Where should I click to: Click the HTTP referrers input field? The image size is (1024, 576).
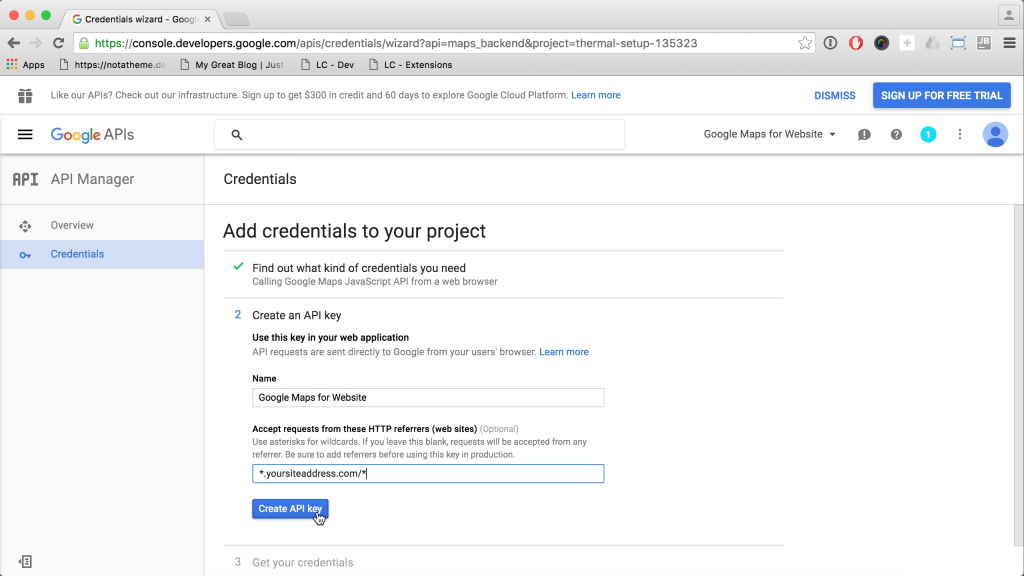[x=428, y=474]
